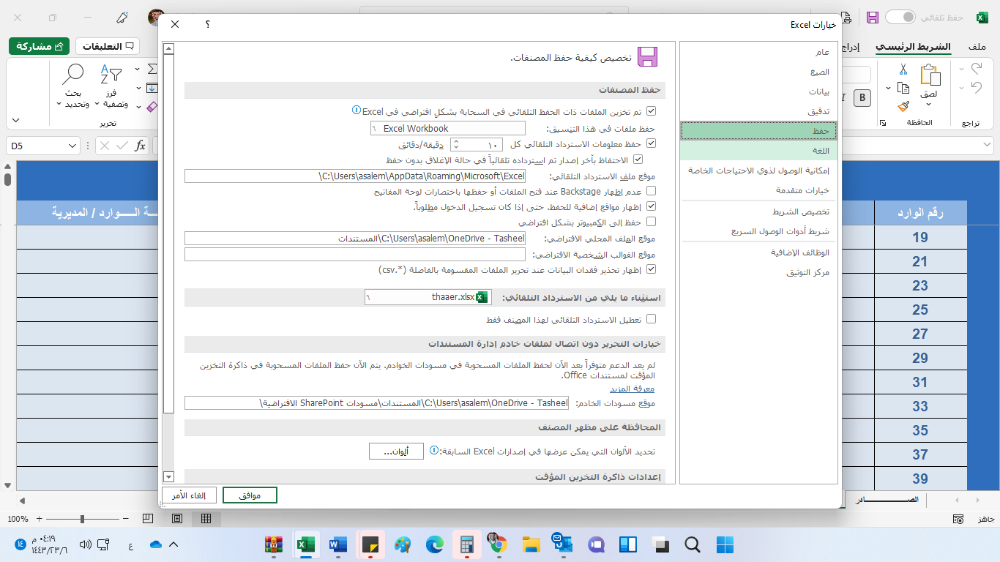1000x562 pixels.
Task: Switch to Page Break Preview view icon
Action: tap(148, 519)
